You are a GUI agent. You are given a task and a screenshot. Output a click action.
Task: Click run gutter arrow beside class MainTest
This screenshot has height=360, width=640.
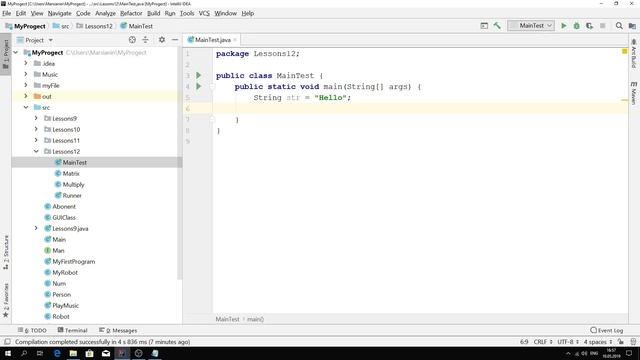point(199,76)
